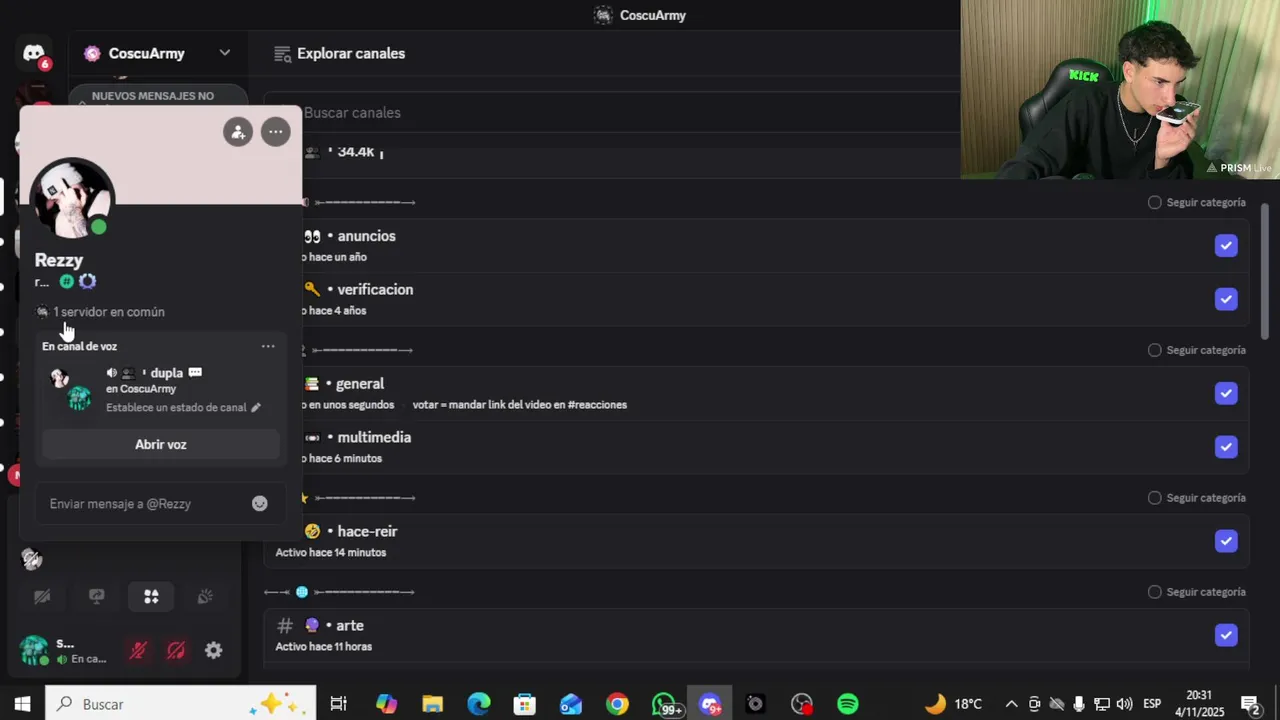Screen dimensions: 1280x720
Task: Open Microsoft Edge from taskbar
Action: point(479,704)
